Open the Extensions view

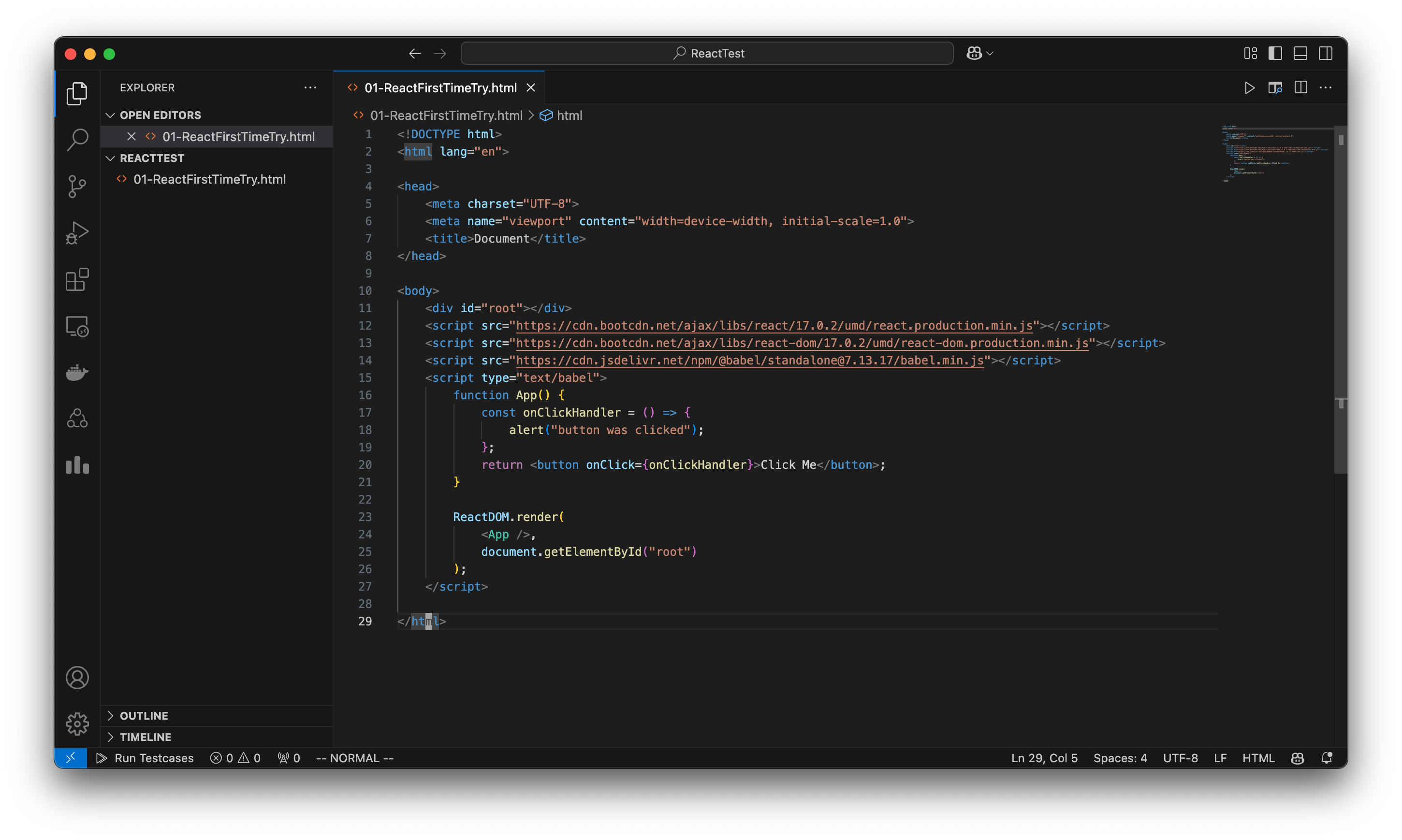[x=77, y=279]
